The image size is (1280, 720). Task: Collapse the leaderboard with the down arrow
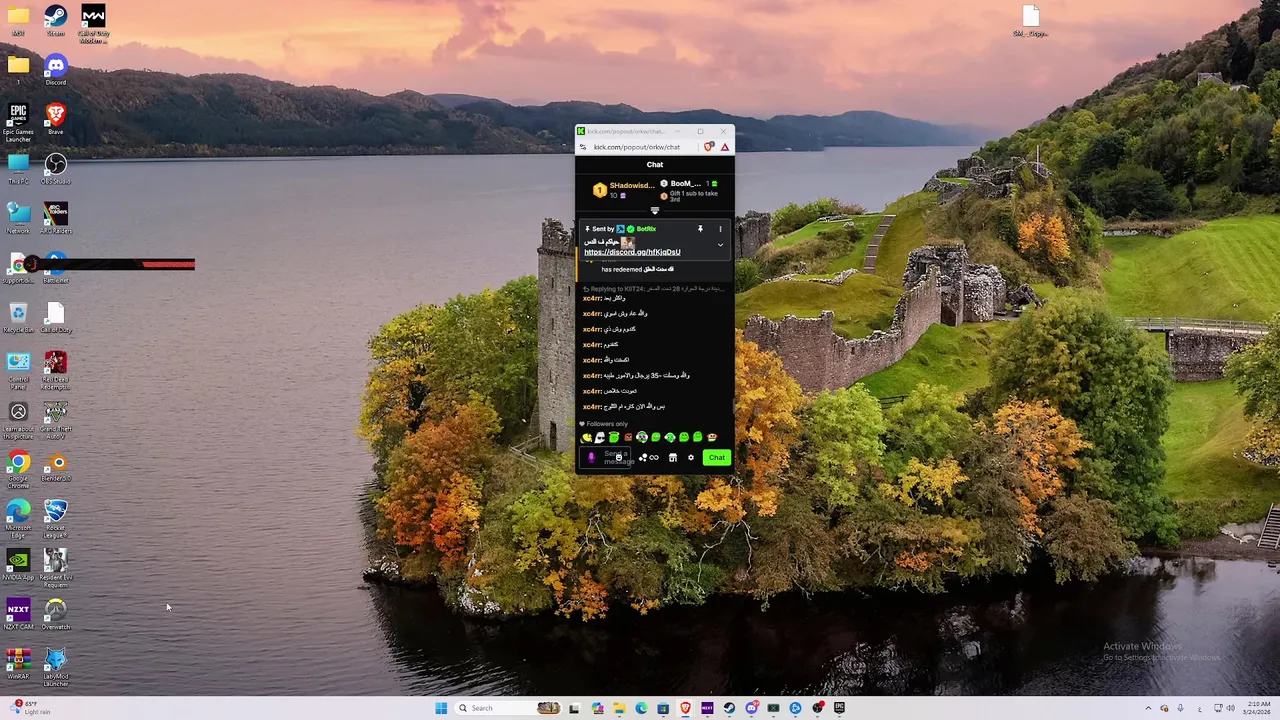click(655, 211)
